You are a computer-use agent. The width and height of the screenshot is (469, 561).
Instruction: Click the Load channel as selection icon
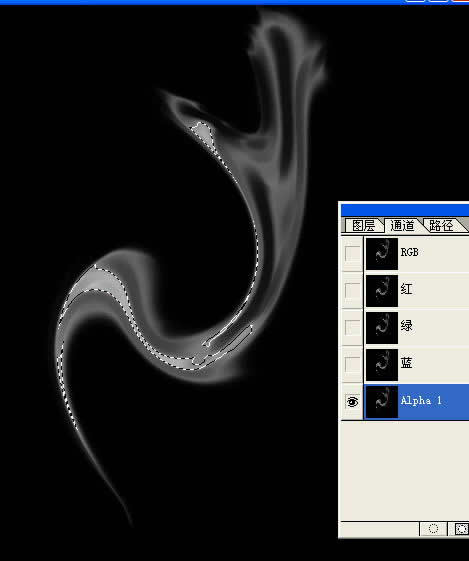pyautogui.click(x=433, y=529)
